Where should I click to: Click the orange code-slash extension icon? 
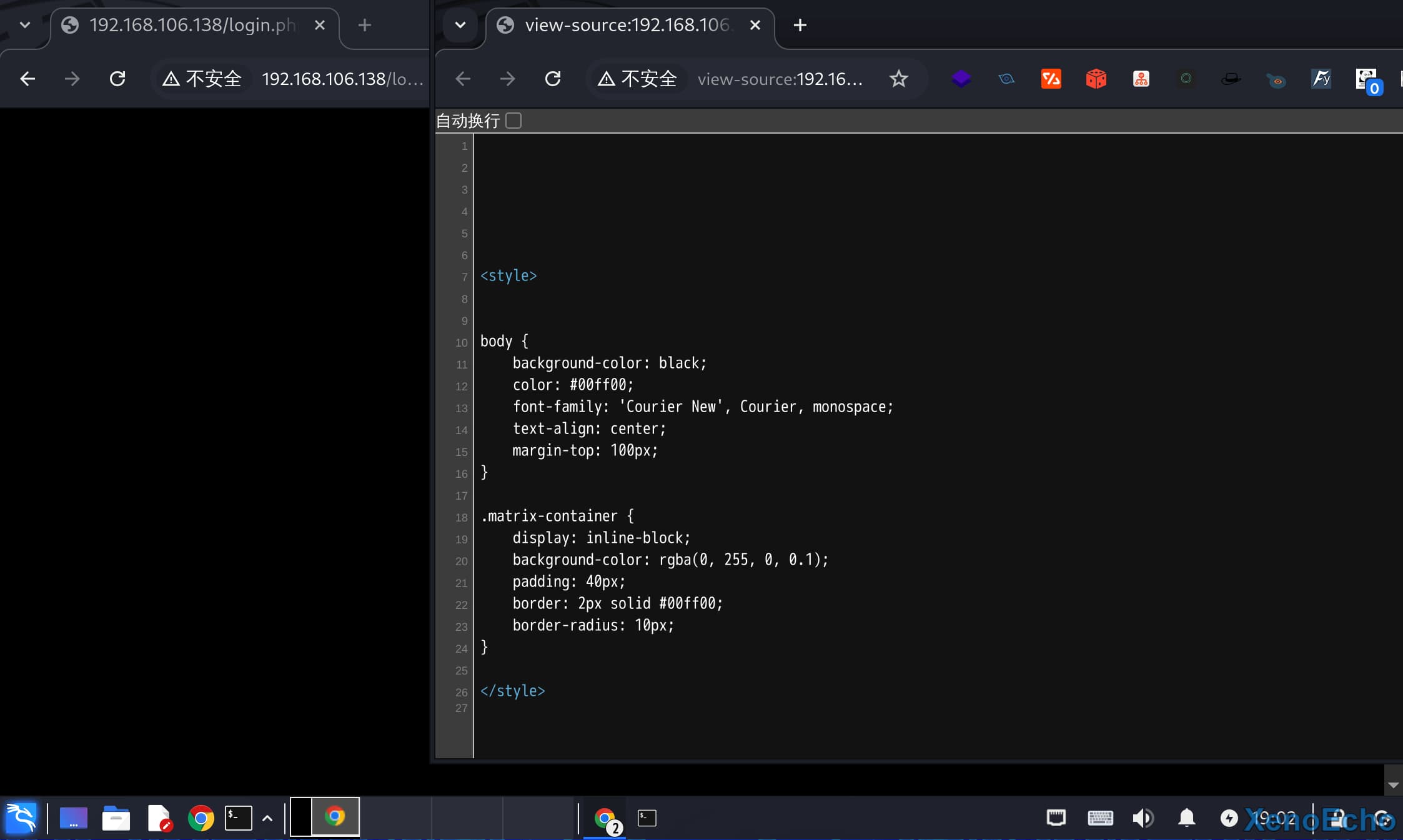pyautogui.click(x=1051, y=79)
